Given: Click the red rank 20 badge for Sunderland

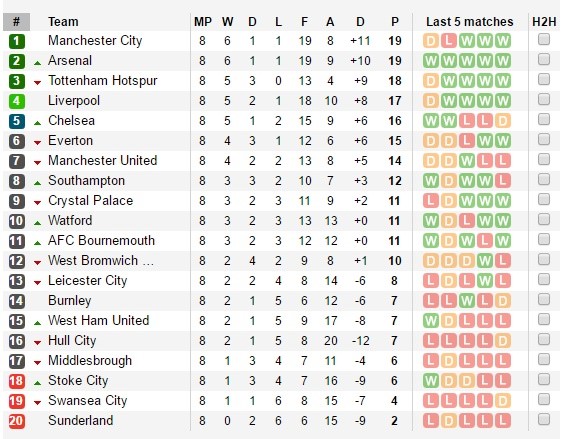Looking at the screenshot, I should (x=16, y=421).
